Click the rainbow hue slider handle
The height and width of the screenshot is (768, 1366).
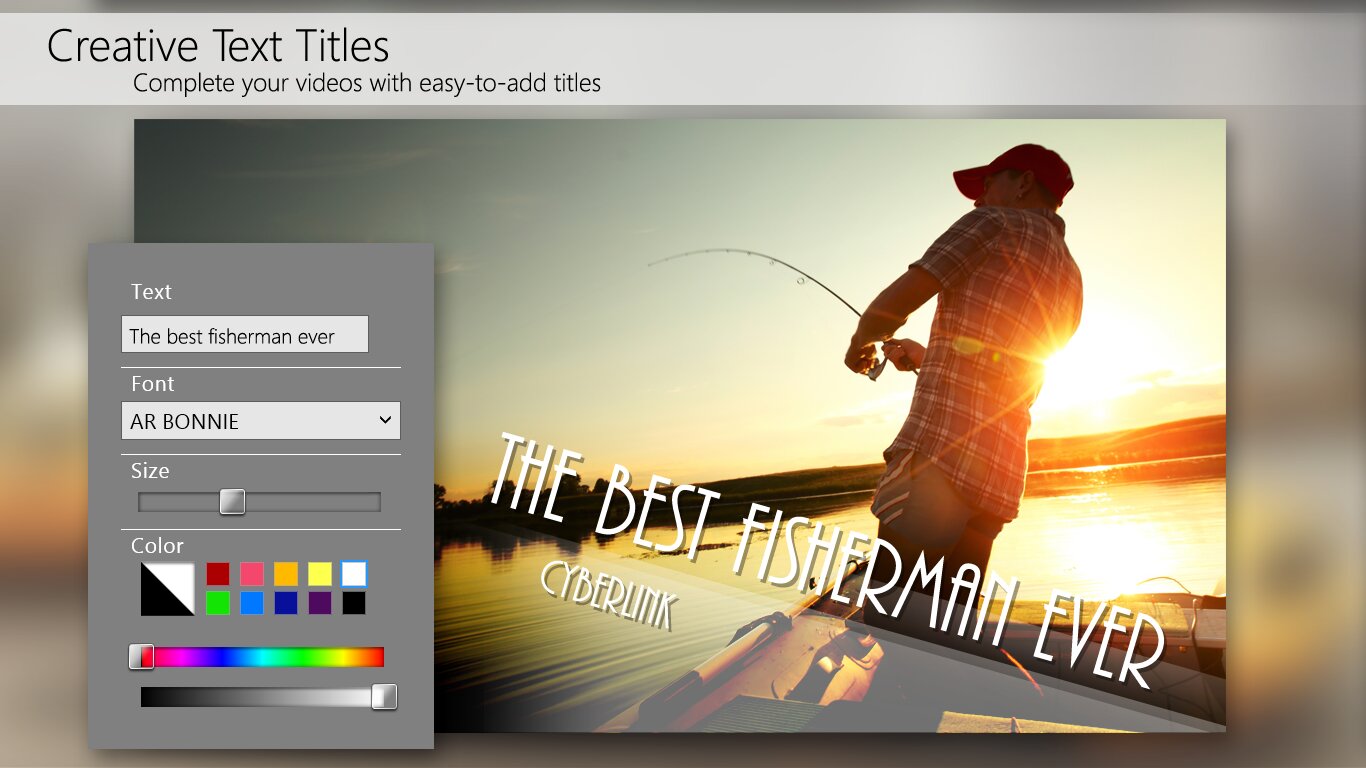[142, 657]
